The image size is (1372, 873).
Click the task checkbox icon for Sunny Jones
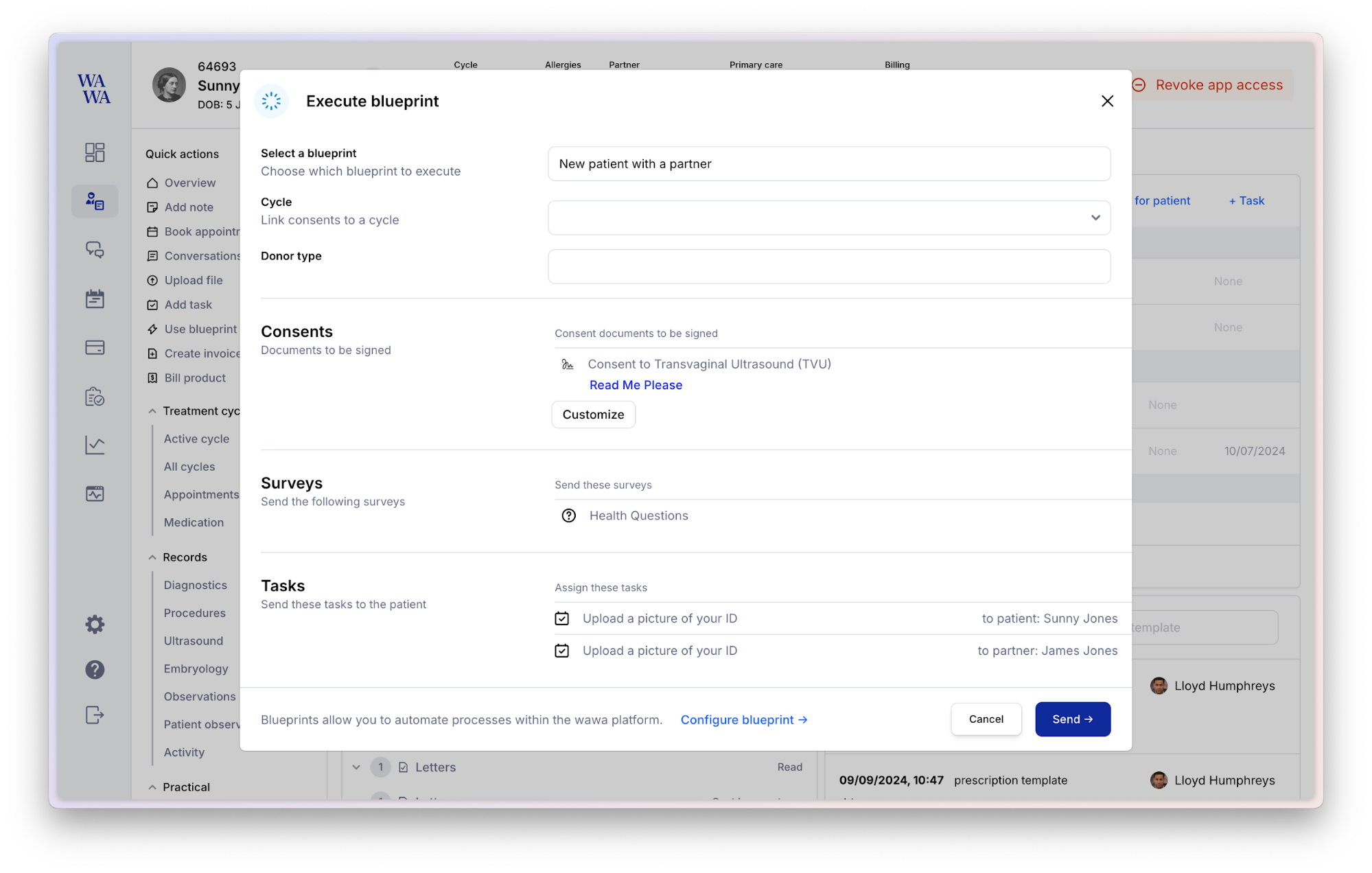(561, 618)
